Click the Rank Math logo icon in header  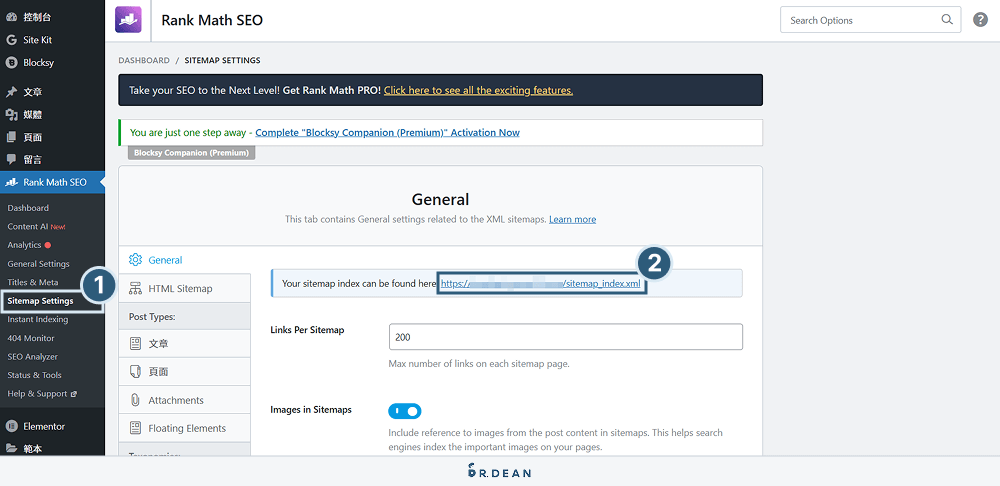point(128,20)
